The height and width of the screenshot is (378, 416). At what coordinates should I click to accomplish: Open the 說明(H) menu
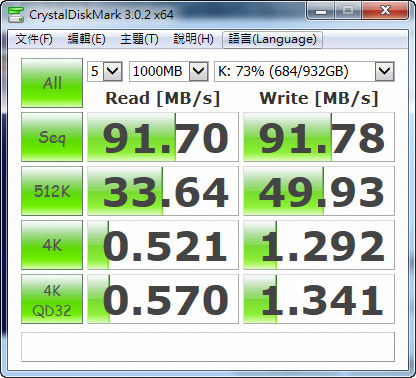(193, 39)
